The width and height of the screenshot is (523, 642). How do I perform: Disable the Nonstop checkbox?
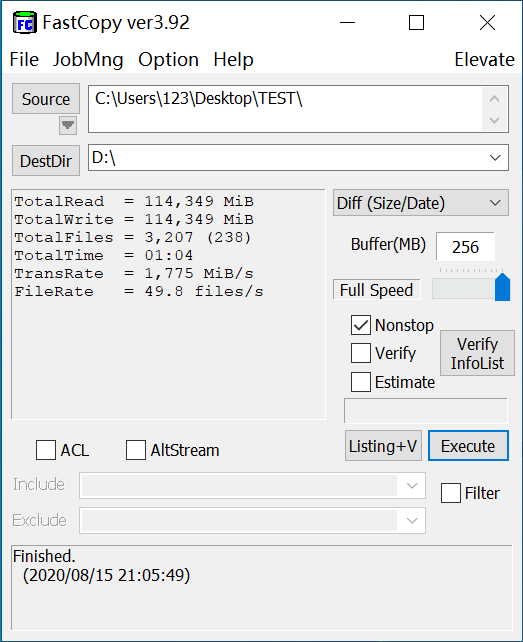(x=361, y=325)
